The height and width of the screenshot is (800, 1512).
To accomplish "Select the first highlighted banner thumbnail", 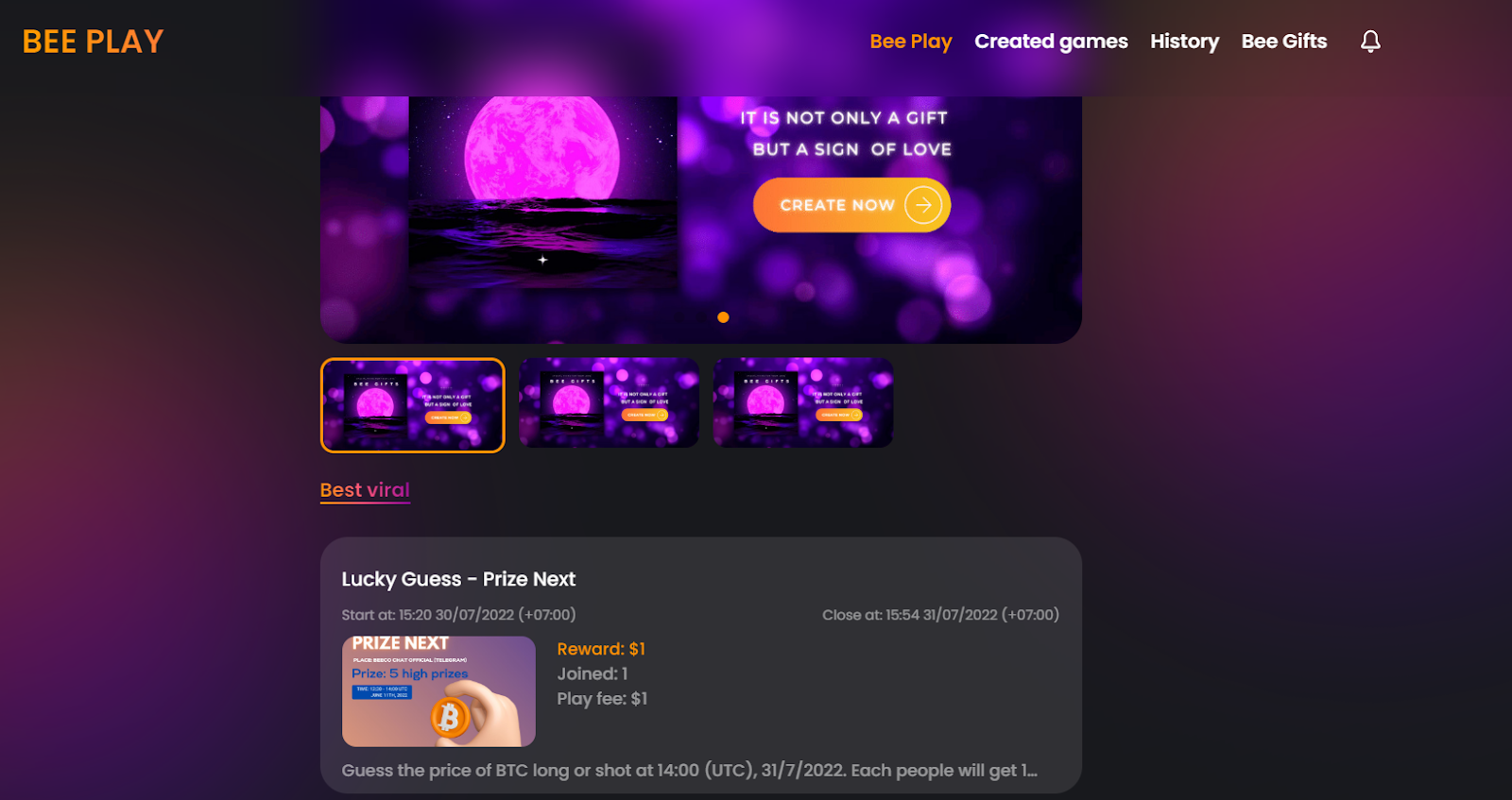I will coord(413,405).
